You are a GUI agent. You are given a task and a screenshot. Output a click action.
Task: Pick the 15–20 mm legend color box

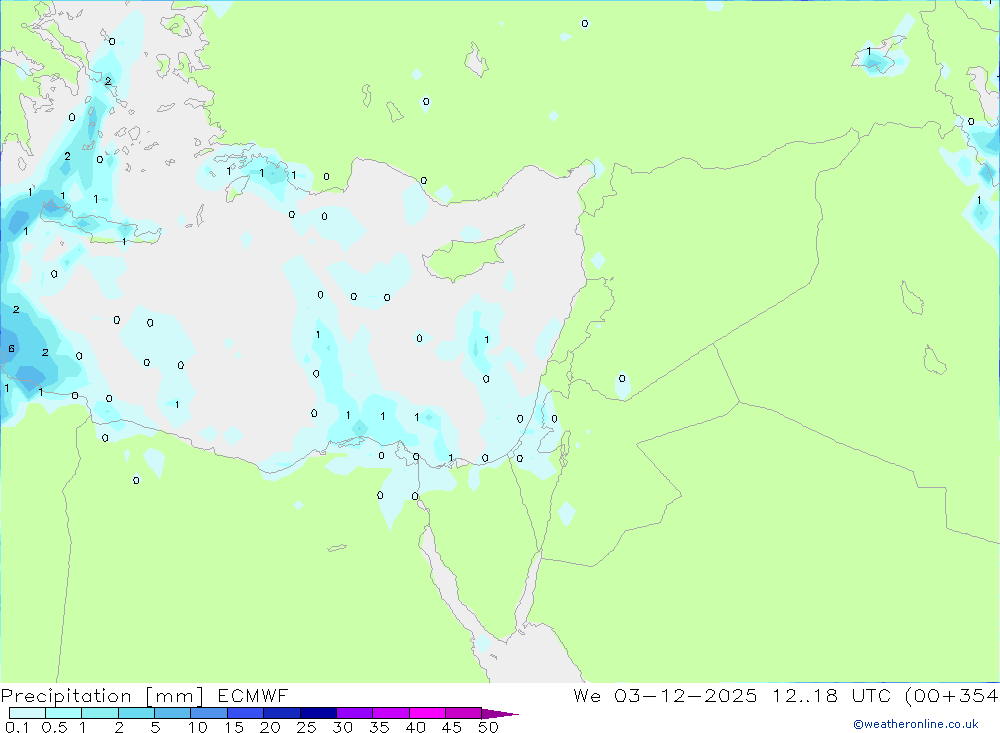pos(246,713)
